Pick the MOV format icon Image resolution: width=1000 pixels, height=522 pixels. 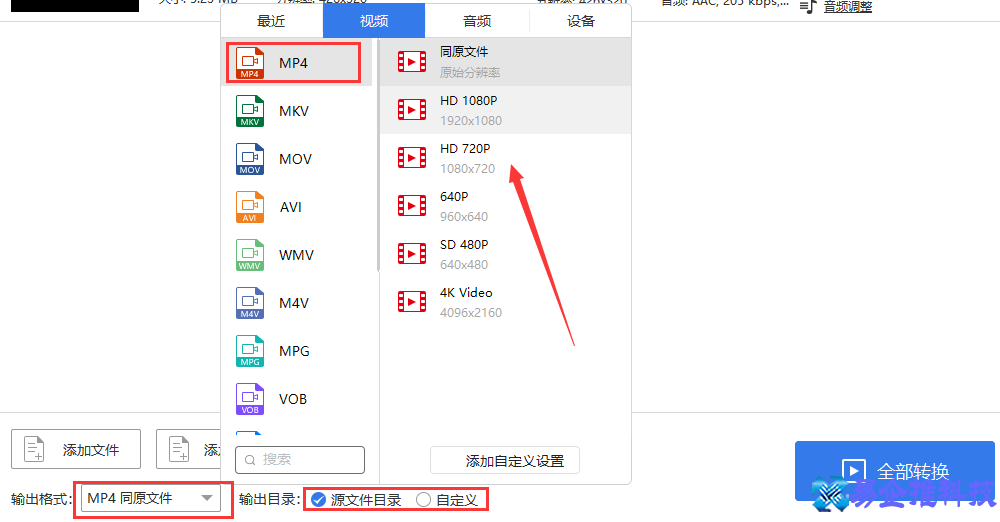pos(250,159)
